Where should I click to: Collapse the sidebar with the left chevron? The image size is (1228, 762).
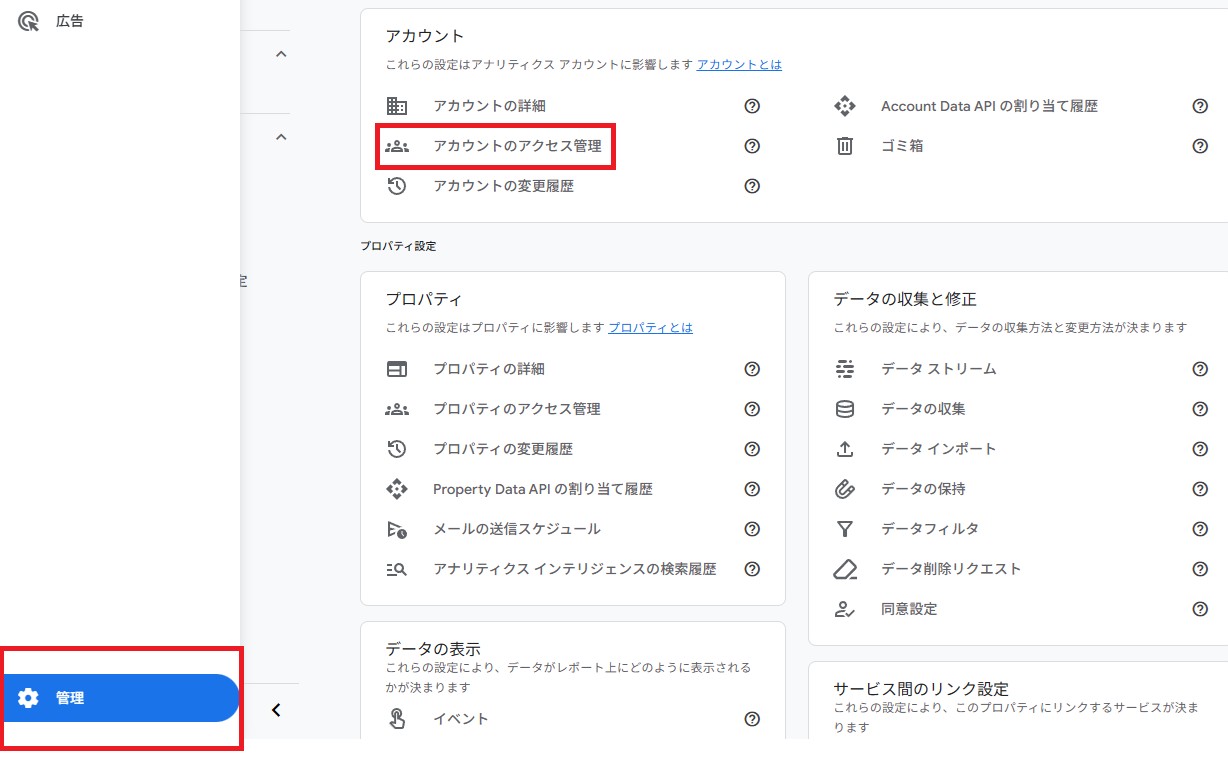[x=277, y=710]
